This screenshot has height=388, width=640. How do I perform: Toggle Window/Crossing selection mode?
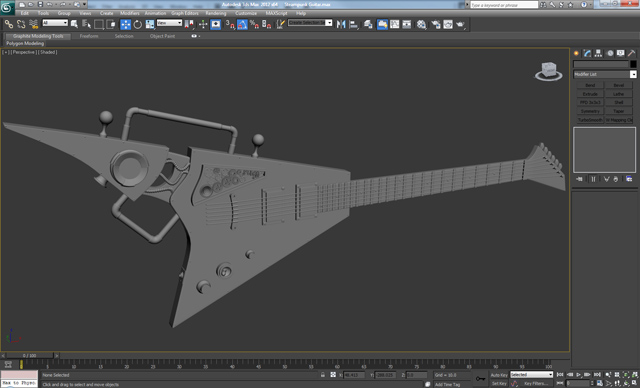[x=111, y=24]
